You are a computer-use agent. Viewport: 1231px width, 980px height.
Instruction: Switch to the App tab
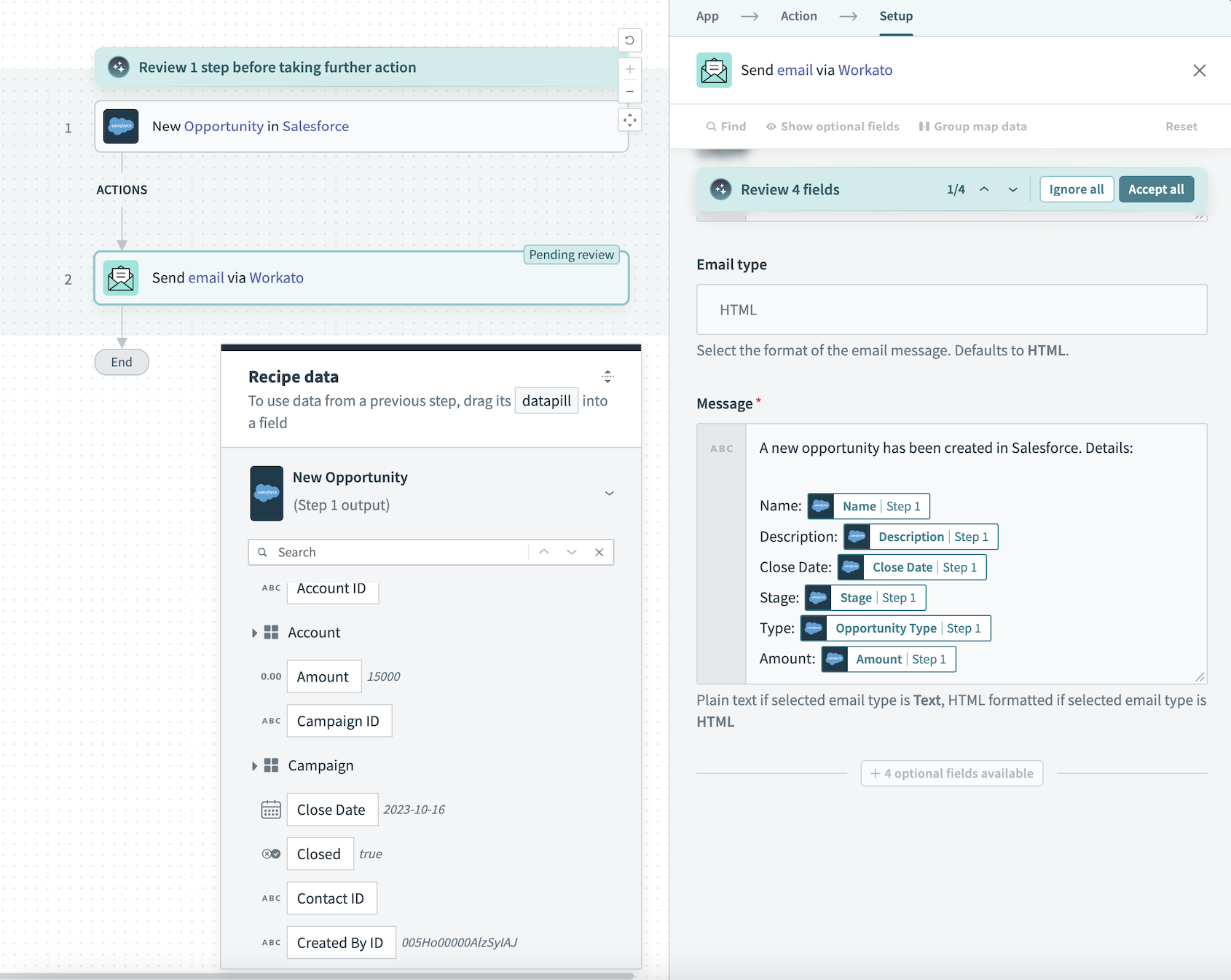tap(707, 15)
